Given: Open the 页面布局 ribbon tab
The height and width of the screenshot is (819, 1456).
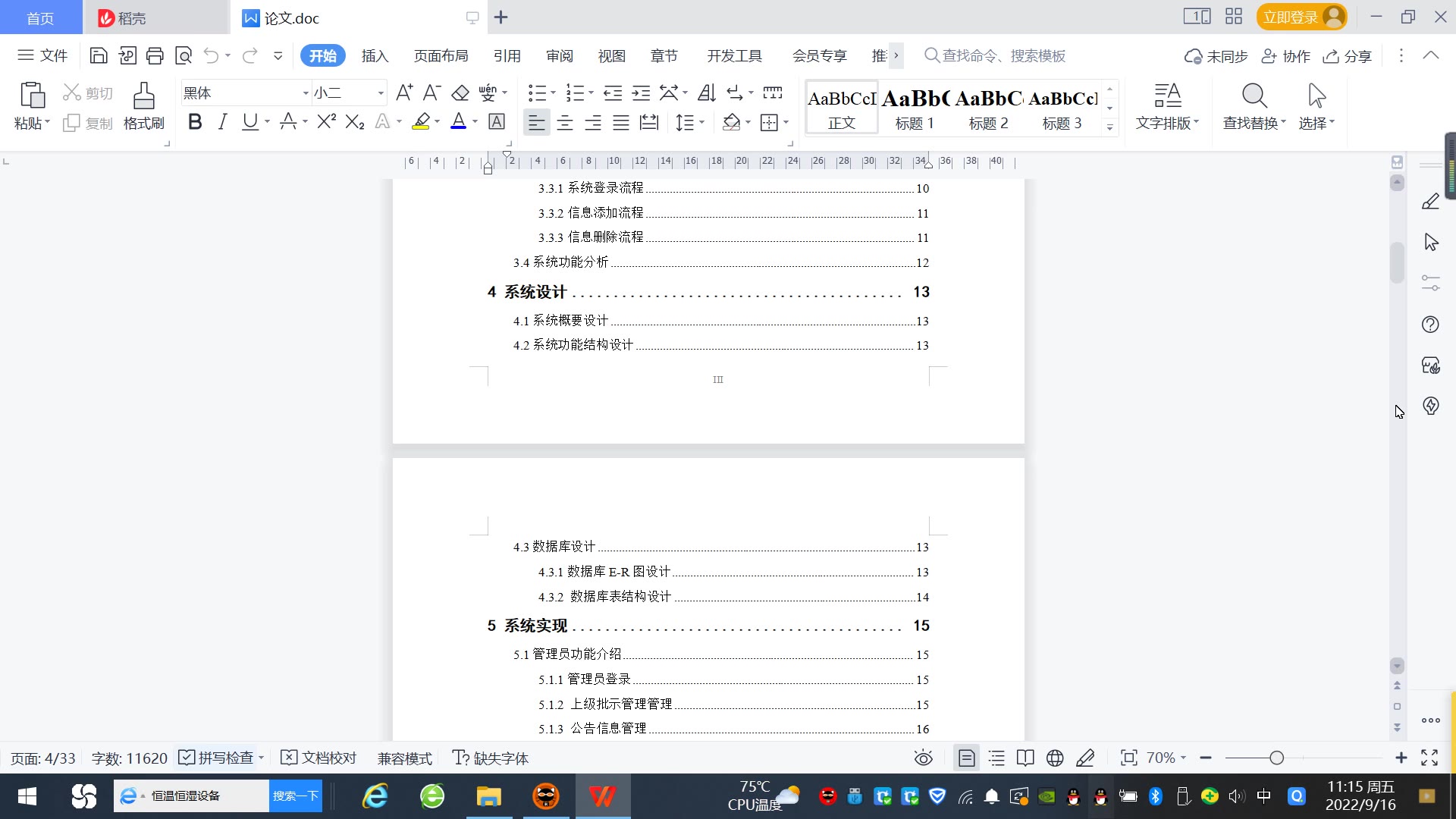Looking at the screenshot, I should pyautogui.click(x=441, y=56).
